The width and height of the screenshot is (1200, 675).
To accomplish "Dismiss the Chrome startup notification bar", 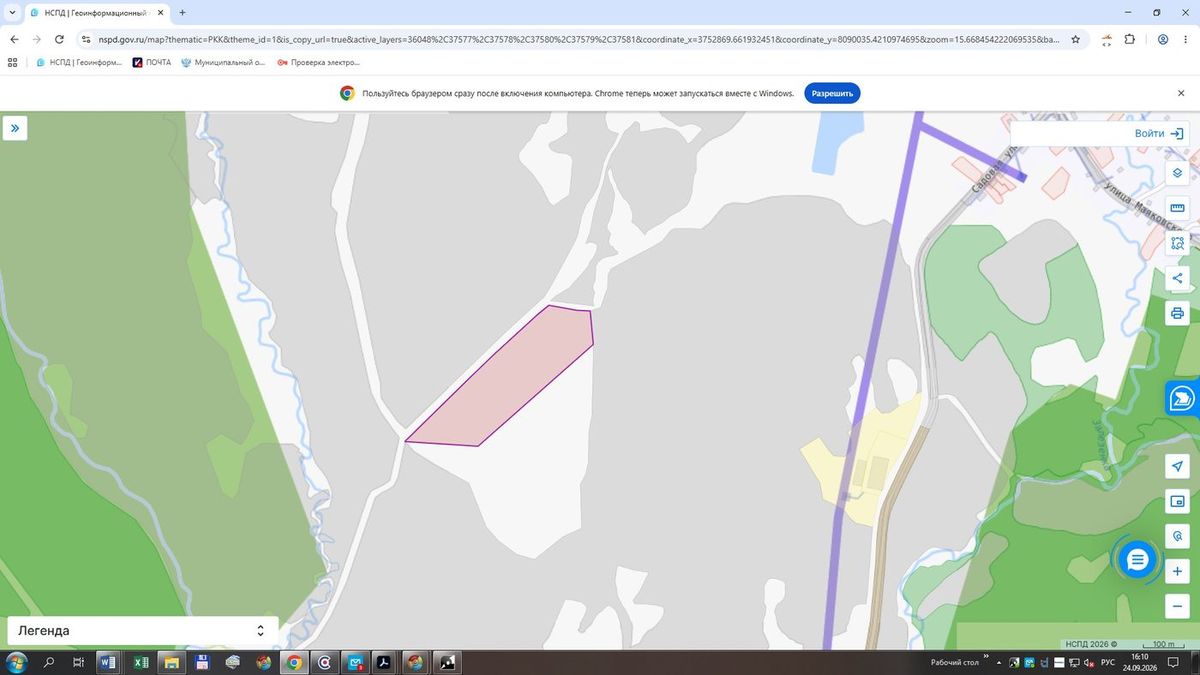I will tap(1181, 93).
